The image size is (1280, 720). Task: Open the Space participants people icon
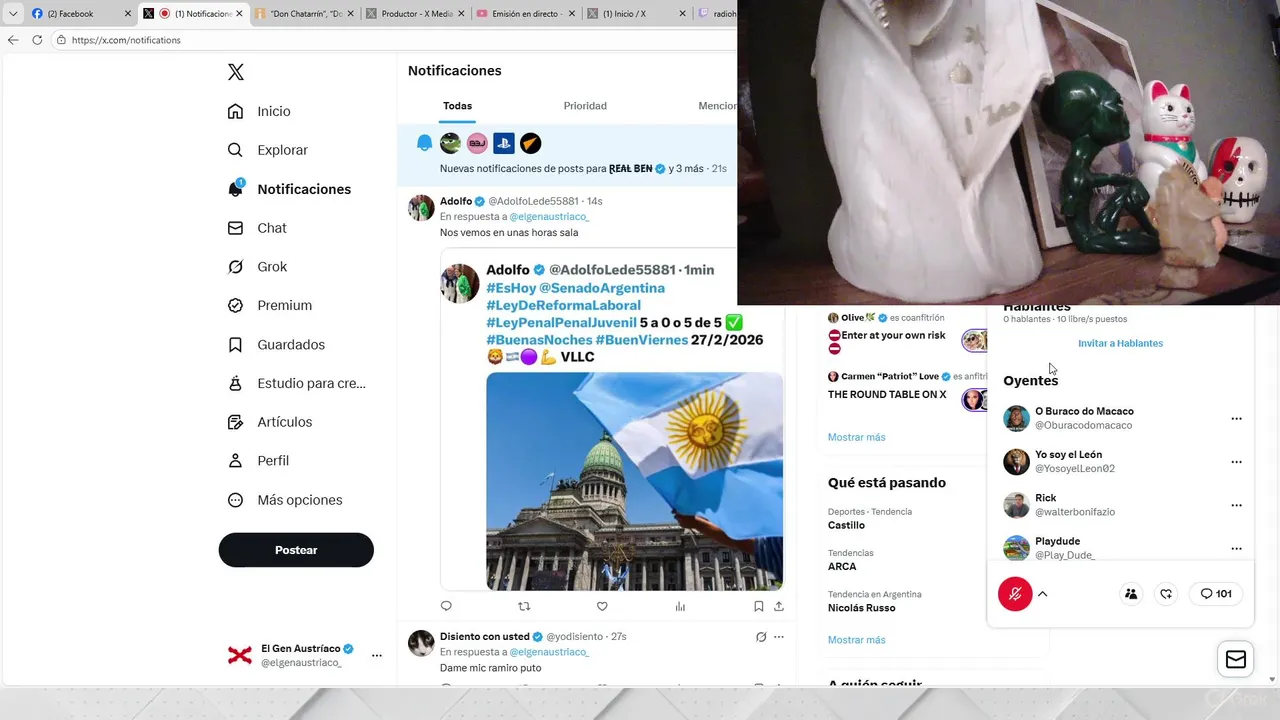click(x=1131, y=594)
